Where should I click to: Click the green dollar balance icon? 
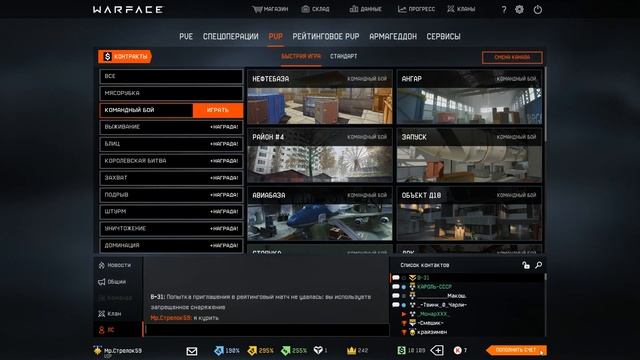pyautogui.click(x=402, y=350)
